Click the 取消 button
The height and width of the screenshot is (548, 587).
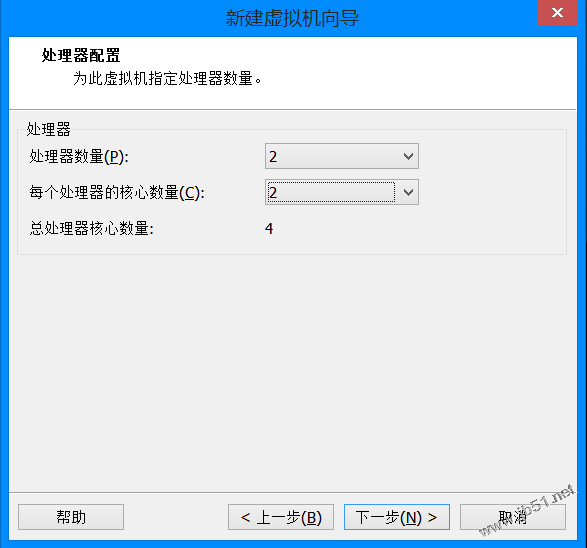513,517
